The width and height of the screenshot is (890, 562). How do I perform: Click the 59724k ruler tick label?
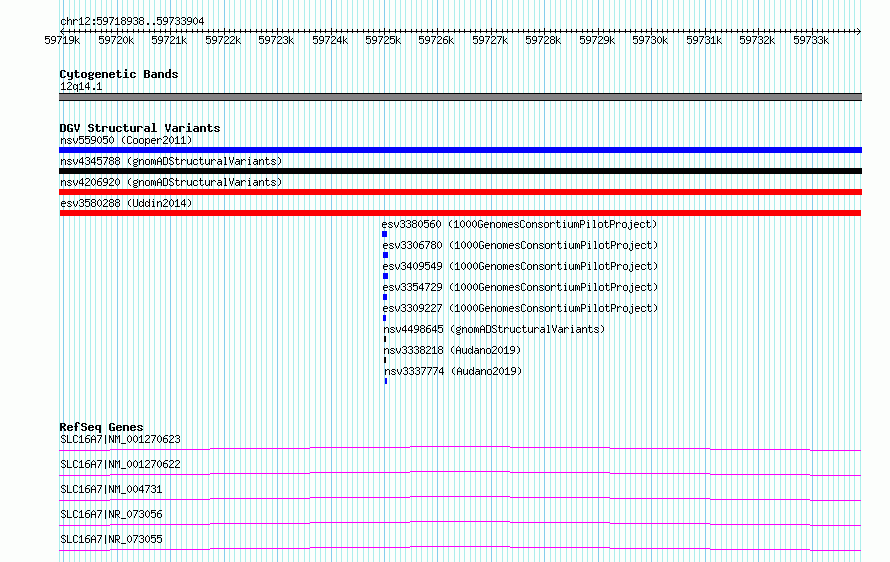[330, 40]
